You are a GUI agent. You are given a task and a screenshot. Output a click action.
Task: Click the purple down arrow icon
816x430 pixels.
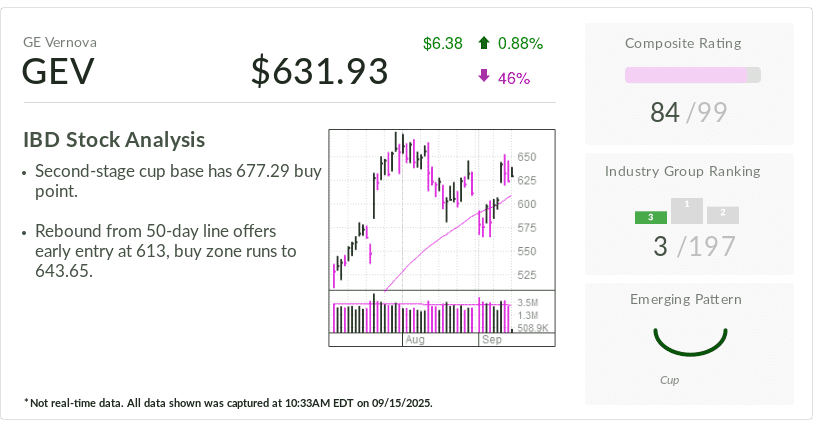(484, 76)
